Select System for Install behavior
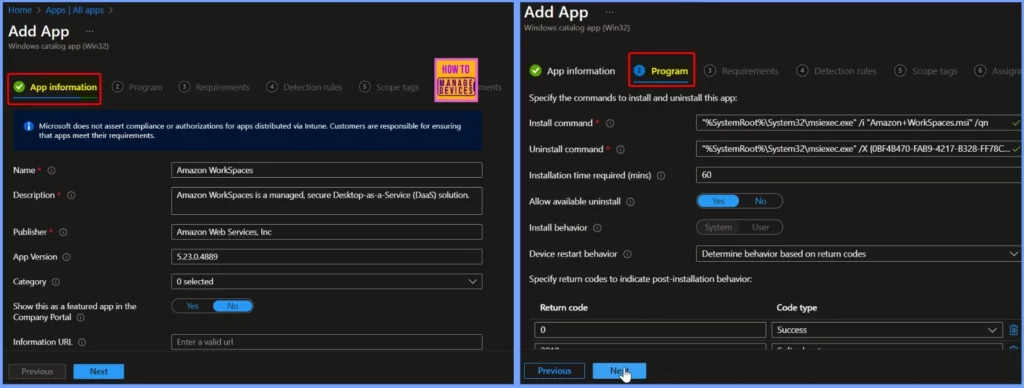Image resolution: width=1024 pixels, height=388 pixels. click(x=718, y=227)
